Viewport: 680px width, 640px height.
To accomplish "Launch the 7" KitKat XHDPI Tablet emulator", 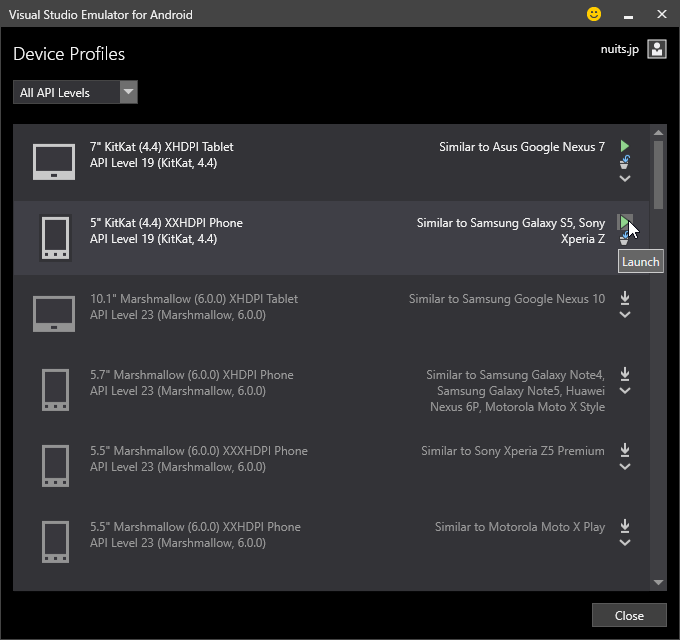I will [x=624, y=146].
